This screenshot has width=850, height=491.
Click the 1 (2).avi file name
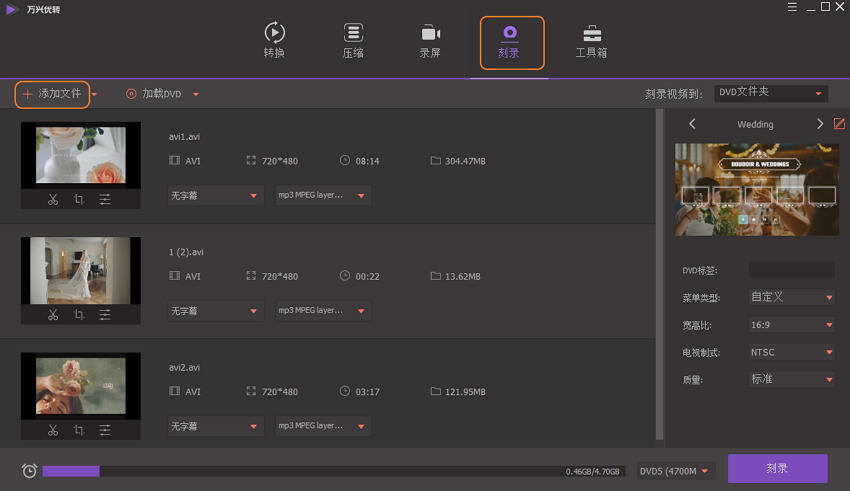(x=186, y=252)
